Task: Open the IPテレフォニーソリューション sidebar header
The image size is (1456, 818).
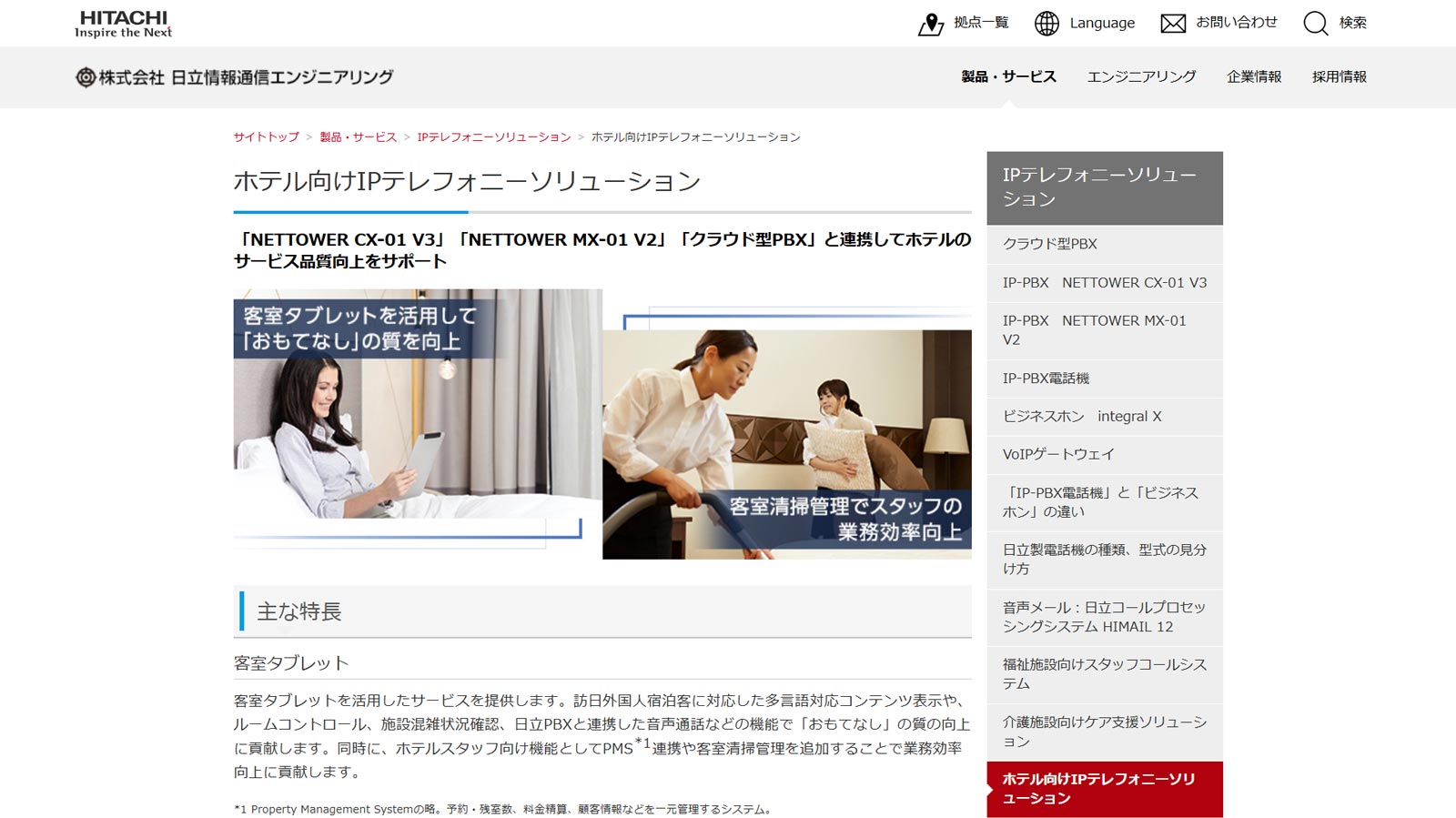Action: click(1104, 187)
